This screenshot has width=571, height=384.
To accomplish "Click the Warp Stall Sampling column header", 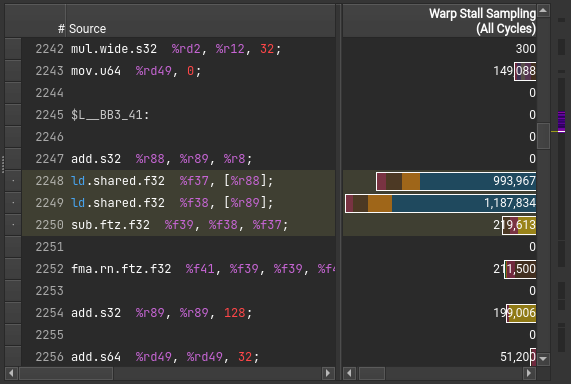I will click(x=440, y=21).
